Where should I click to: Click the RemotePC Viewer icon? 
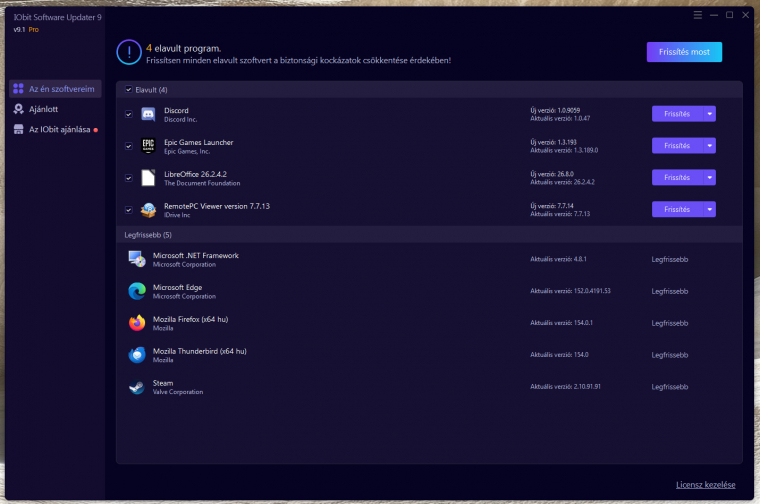point(148,210)
